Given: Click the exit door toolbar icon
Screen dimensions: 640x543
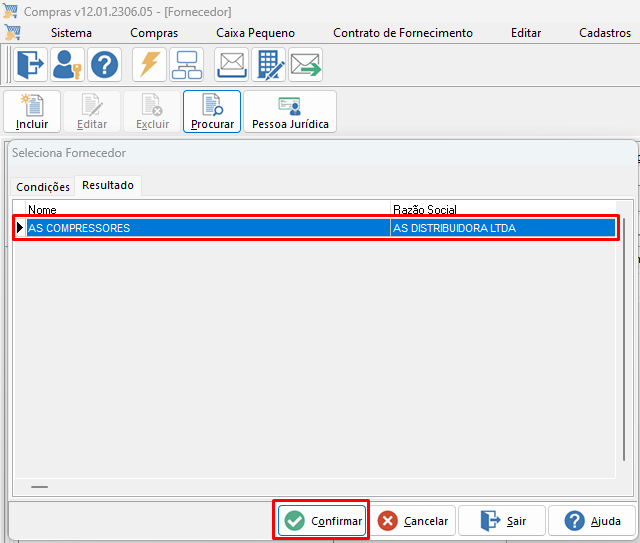Looking at the screenshot, I should pos(31,65).
